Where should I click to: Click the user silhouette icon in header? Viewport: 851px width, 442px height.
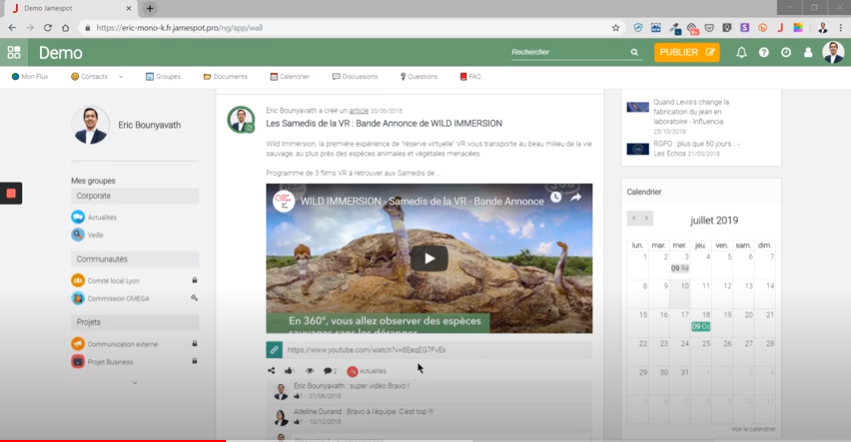[808, 52]
